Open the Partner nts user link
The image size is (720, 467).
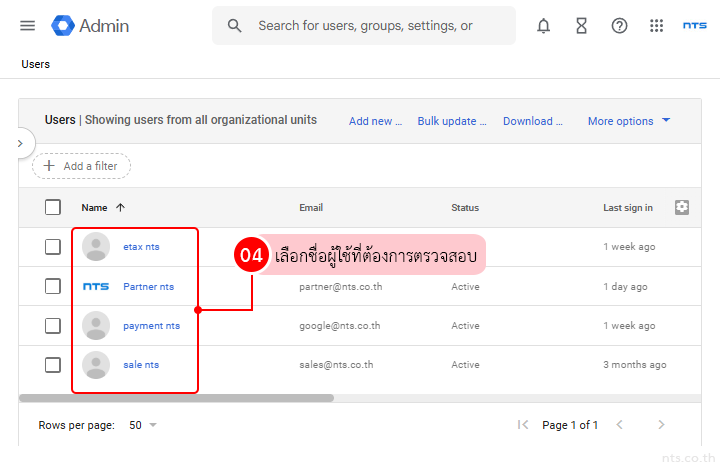point(148,287)
